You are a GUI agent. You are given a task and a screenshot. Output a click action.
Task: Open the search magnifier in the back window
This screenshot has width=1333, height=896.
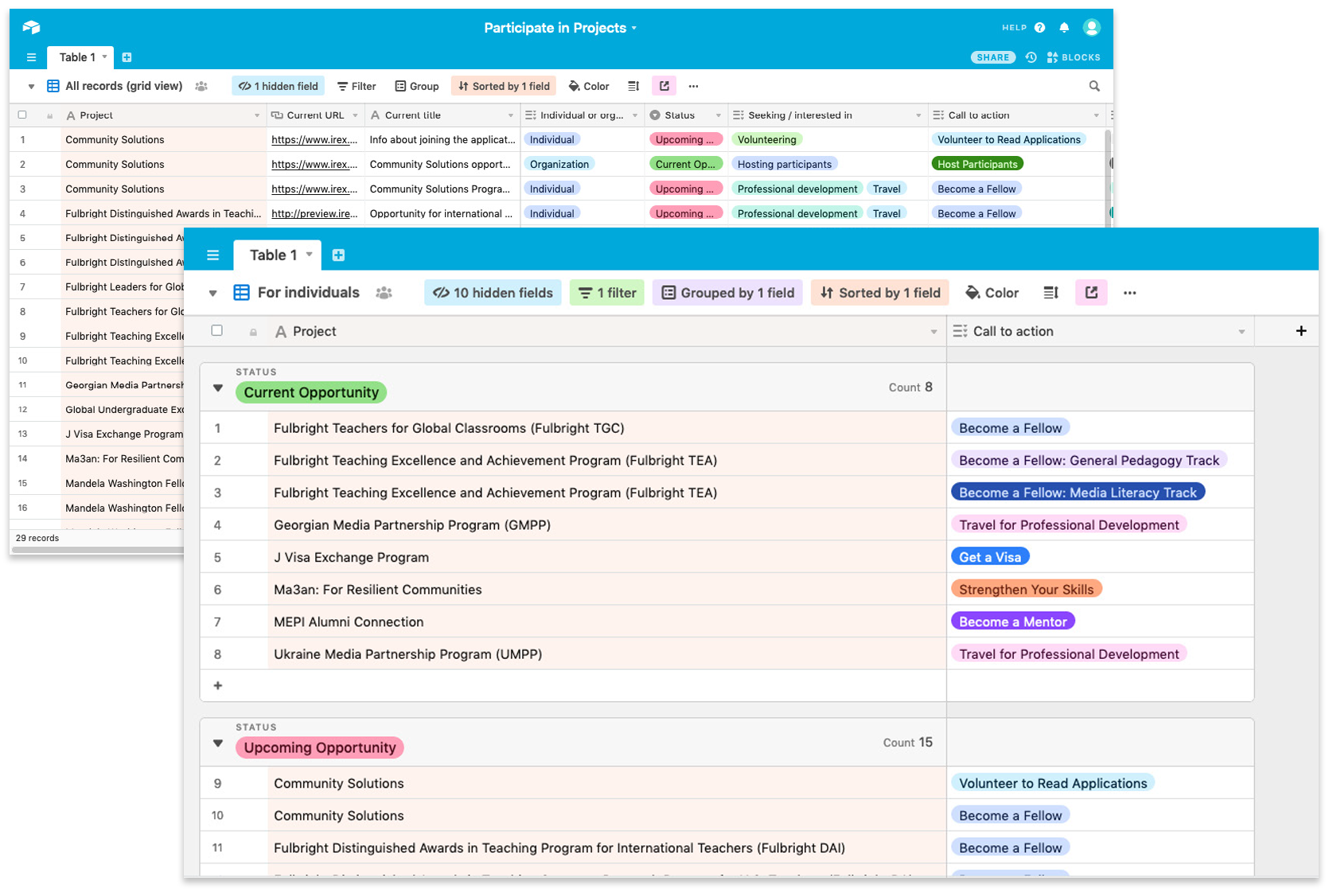pyautogui.click(x=1094, y=86)
